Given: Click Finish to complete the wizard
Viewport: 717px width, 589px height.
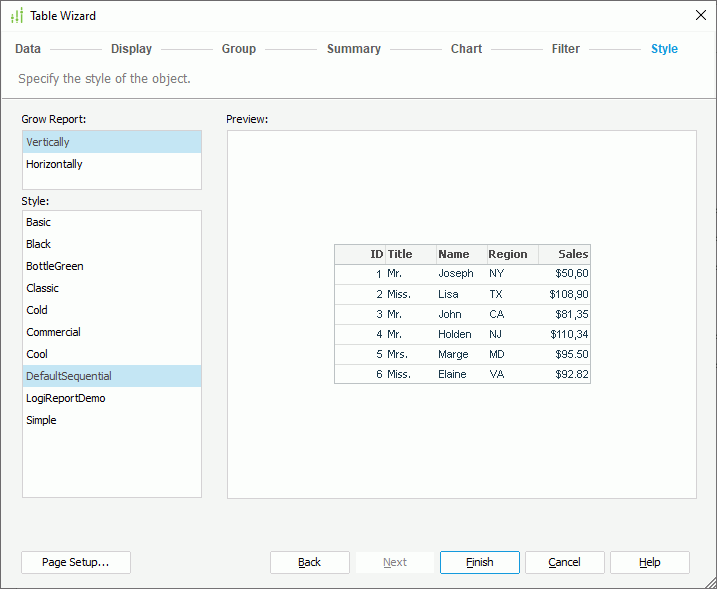Looking at the screenshot, I should tap(479, 562).
